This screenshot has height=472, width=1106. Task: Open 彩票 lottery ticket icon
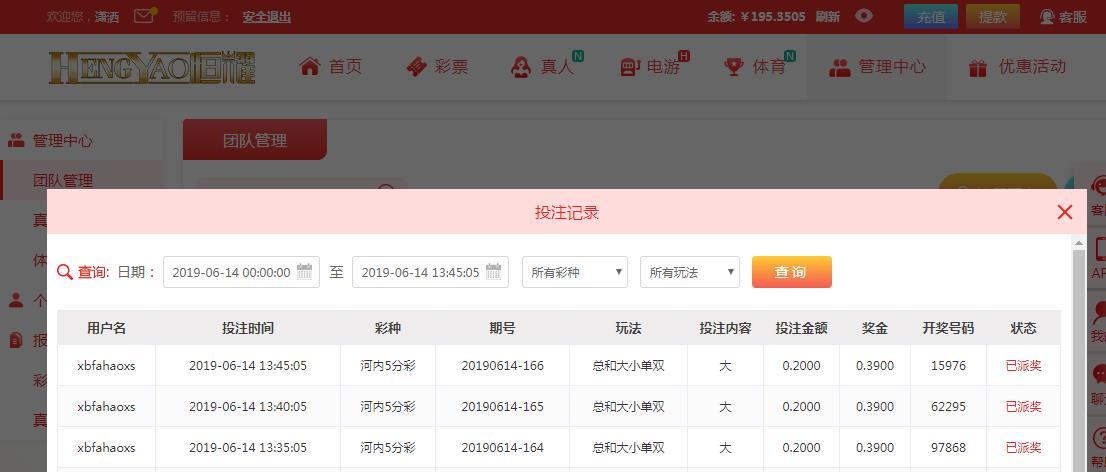417,67
